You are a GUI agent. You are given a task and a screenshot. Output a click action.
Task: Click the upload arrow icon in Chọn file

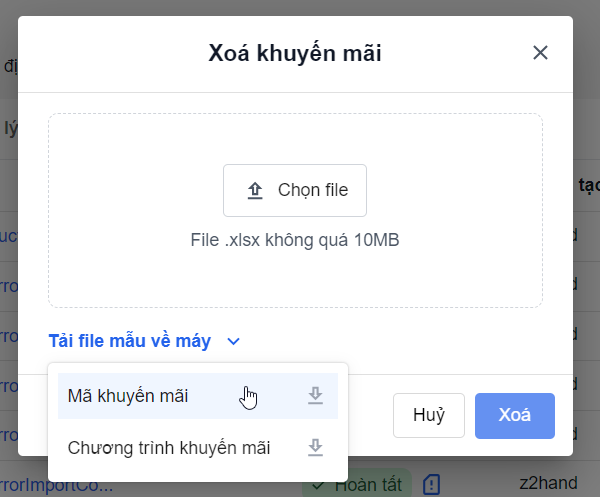coord(255,191)
